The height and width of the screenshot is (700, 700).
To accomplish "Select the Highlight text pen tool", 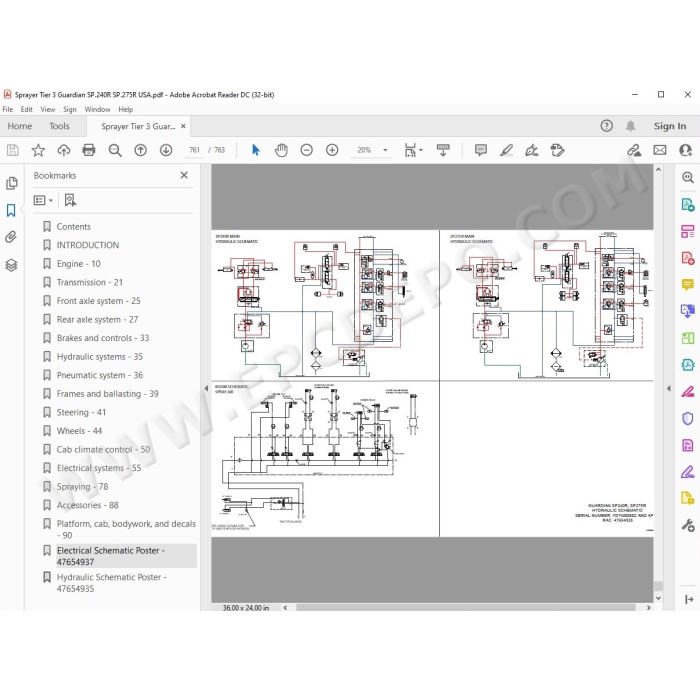I will tap(506, 150).
